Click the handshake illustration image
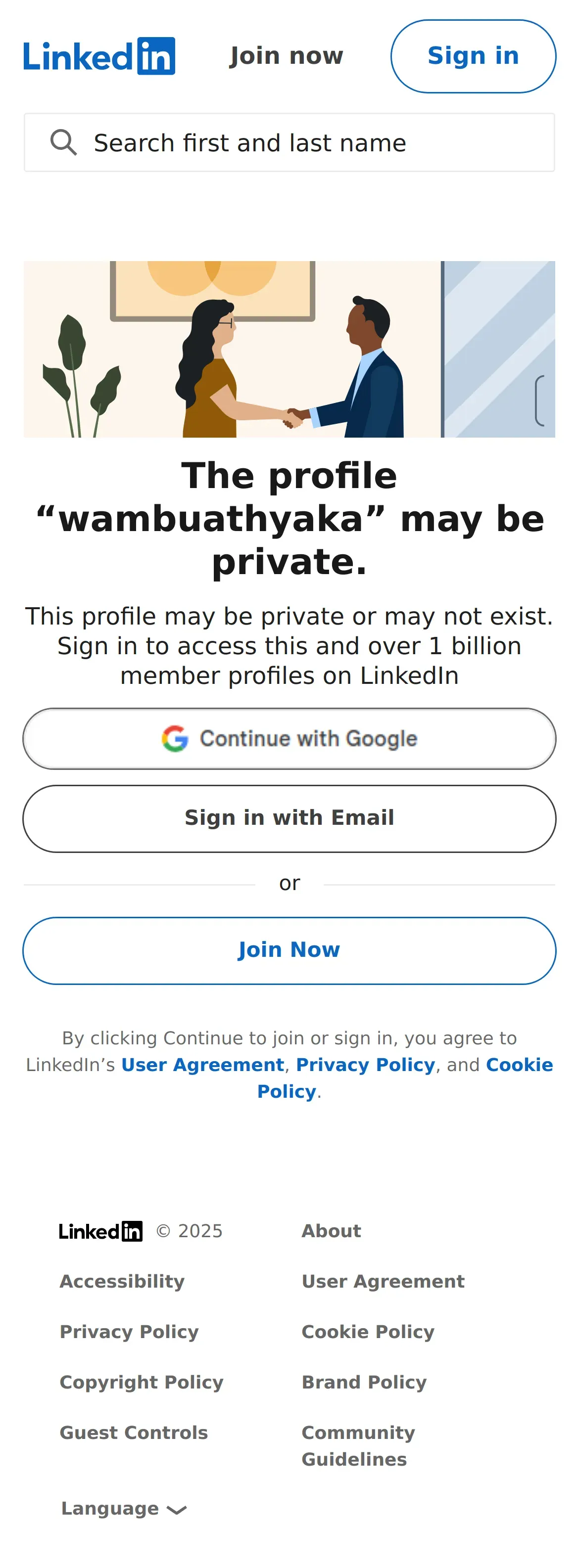This screenshot has width=579, height=1568. (289, 350)
